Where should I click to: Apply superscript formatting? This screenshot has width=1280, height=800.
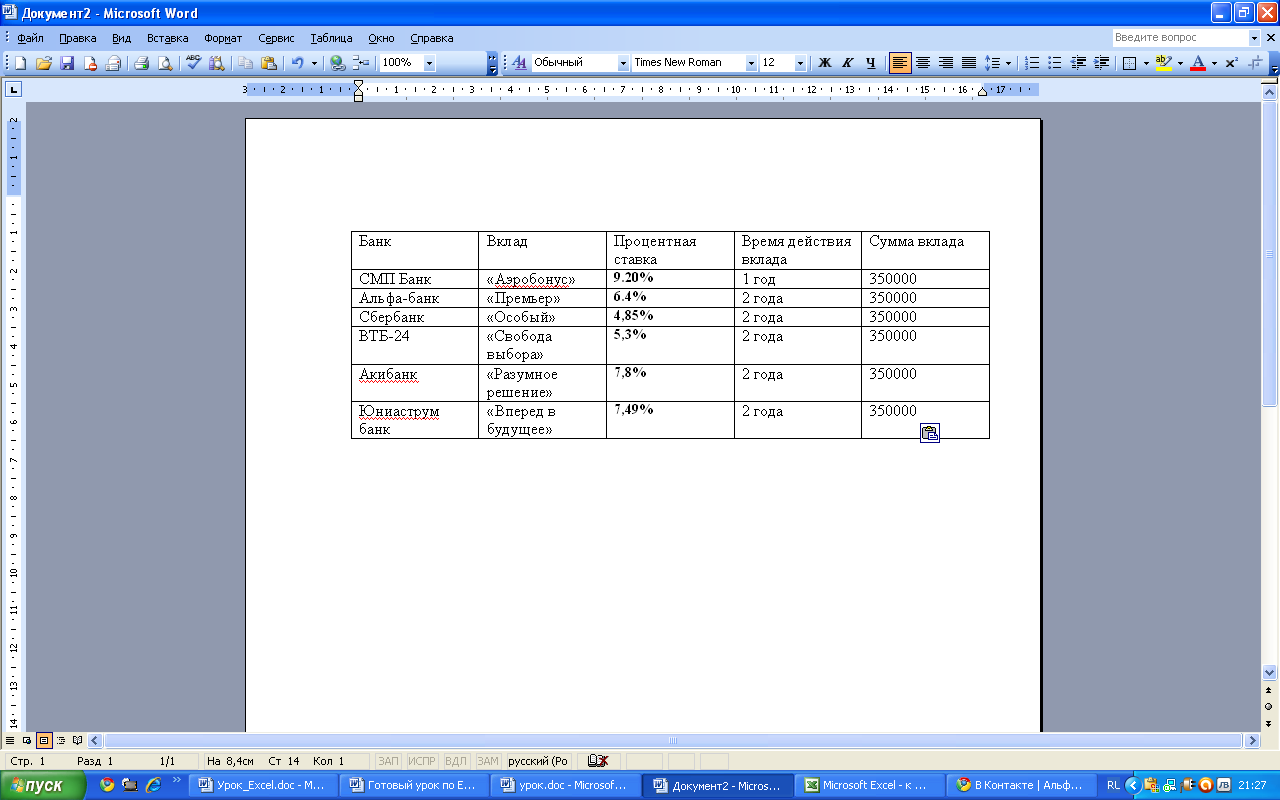(1231, 62)
